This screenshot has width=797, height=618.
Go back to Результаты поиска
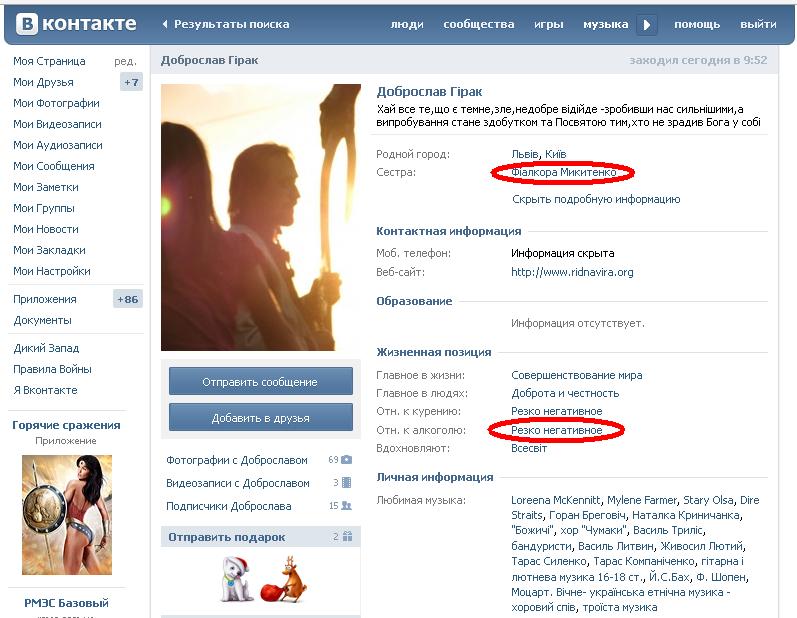coord(226,24)
